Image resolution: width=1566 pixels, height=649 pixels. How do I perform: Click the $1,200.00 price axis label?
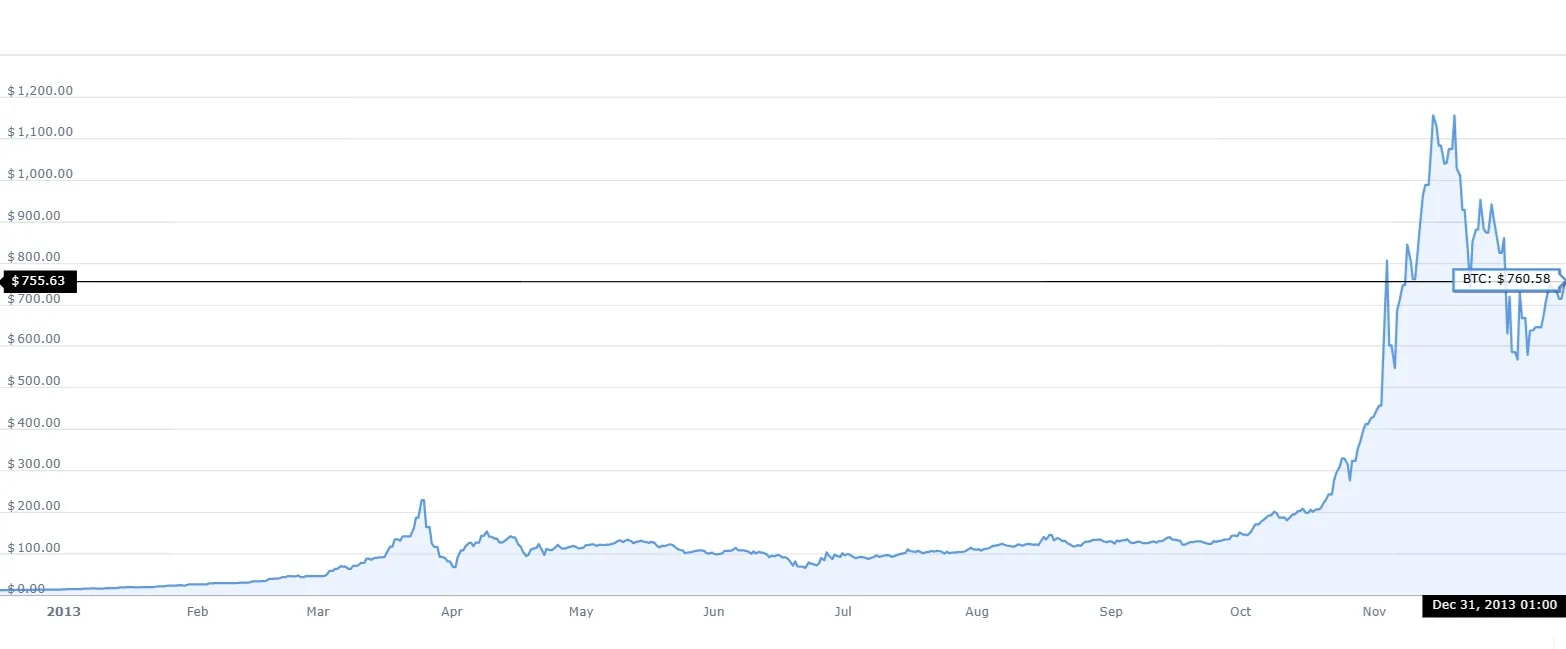click(x=40, y=91)
